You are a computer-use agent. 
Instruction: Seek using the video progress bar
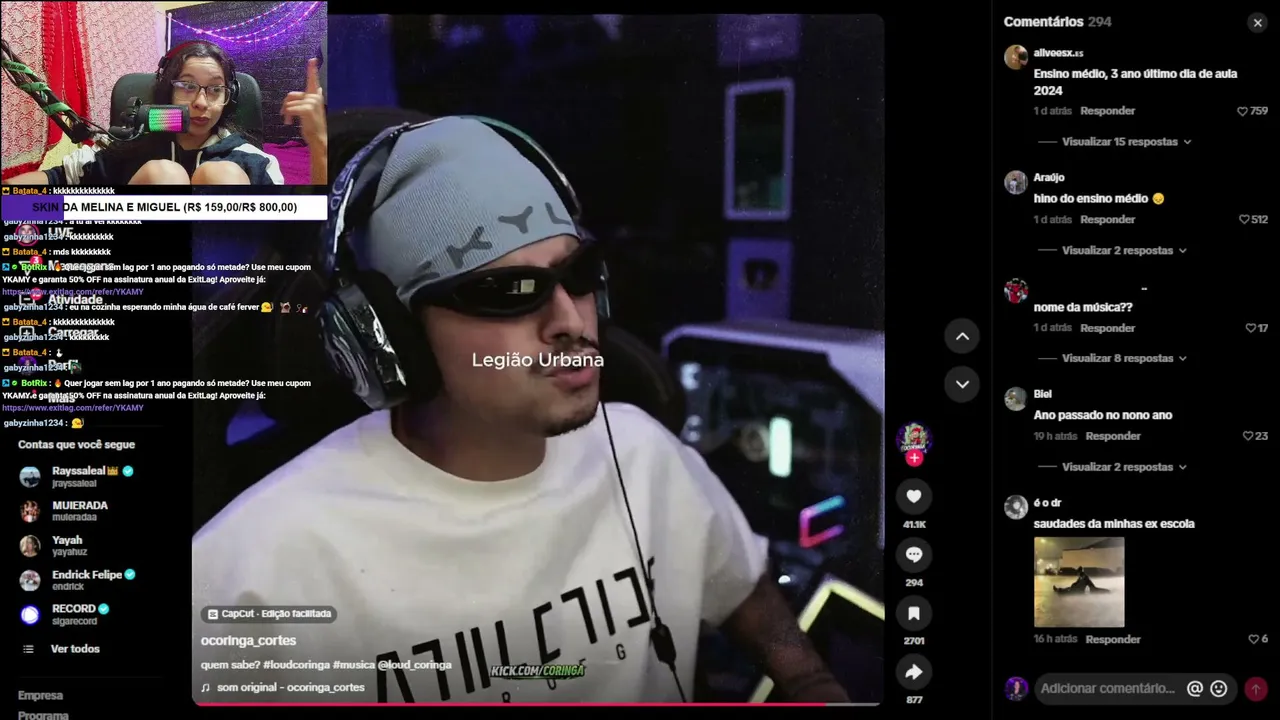pos(537,704)
